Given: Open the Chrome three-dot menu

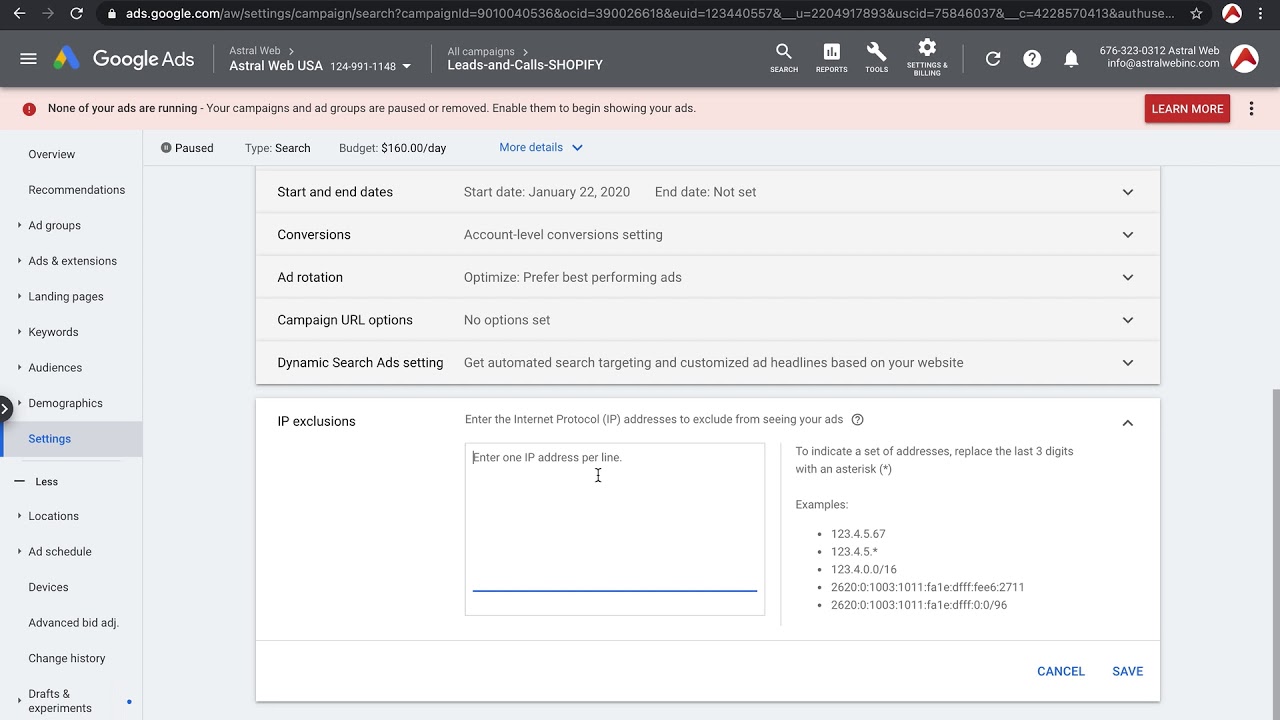Looking at the screenshot, I should [1262, 14].
